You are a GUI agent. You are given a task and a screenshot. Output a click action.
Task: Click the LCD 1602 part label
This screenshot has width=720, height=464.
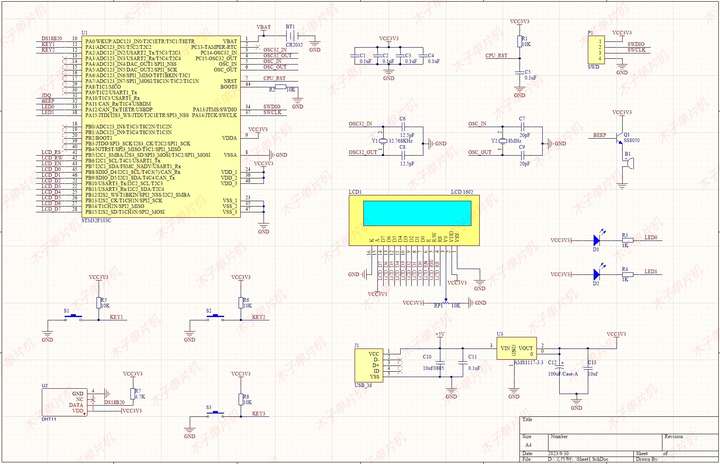pos(461,192)
